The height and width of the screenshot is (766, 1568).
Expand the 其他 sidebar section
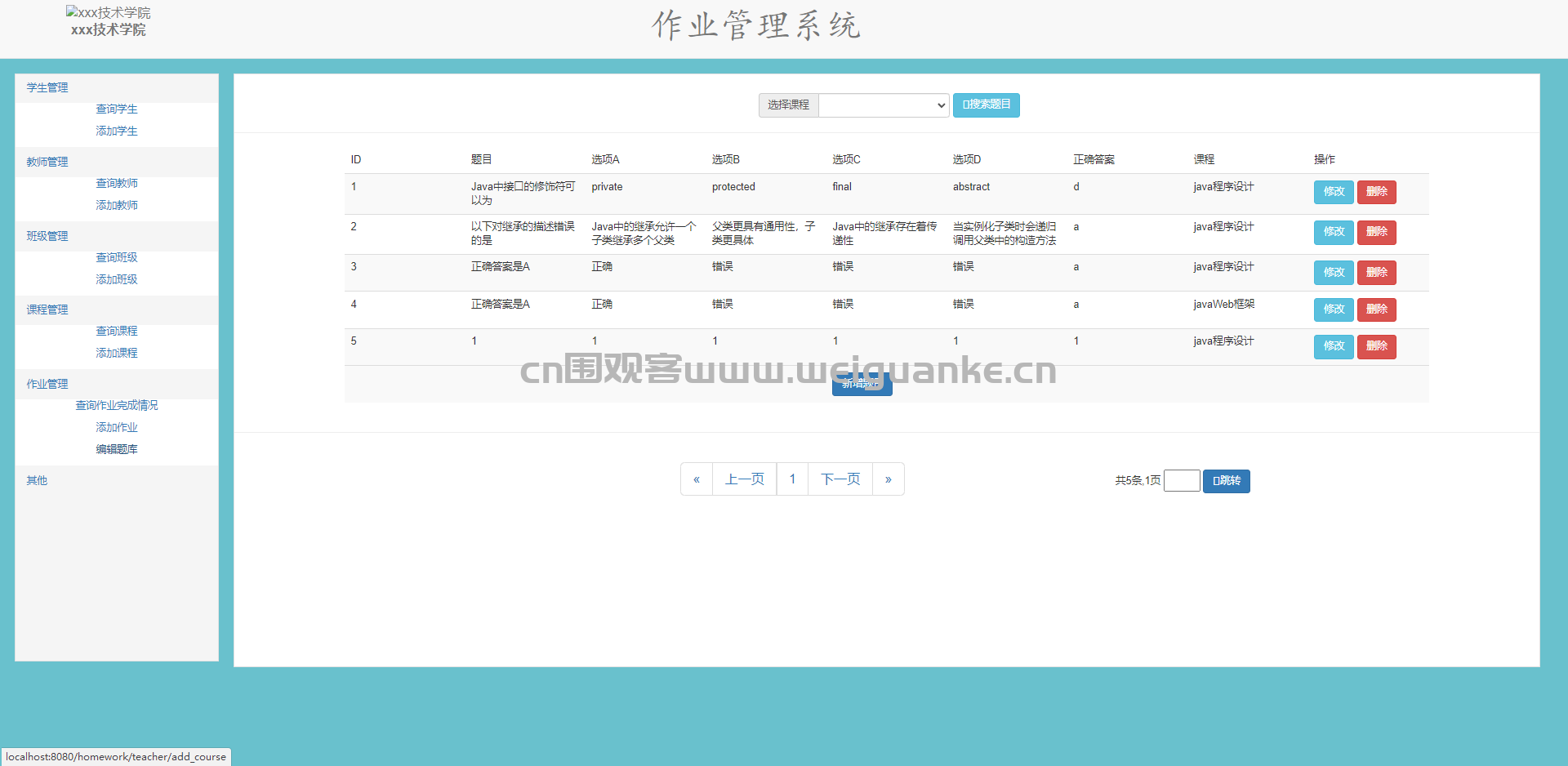point(37,481)
